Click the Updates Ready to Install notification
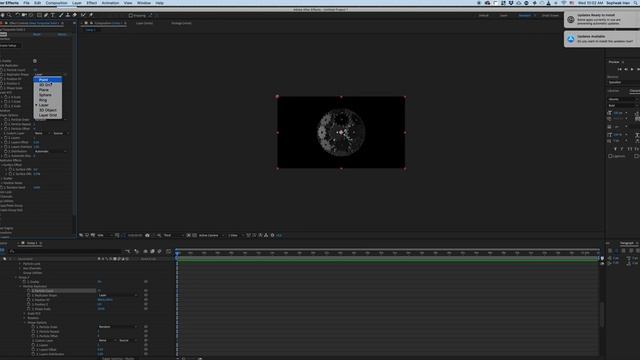This screenshot has height=360, width=640. pyautogui.click(x=602, y=19)
